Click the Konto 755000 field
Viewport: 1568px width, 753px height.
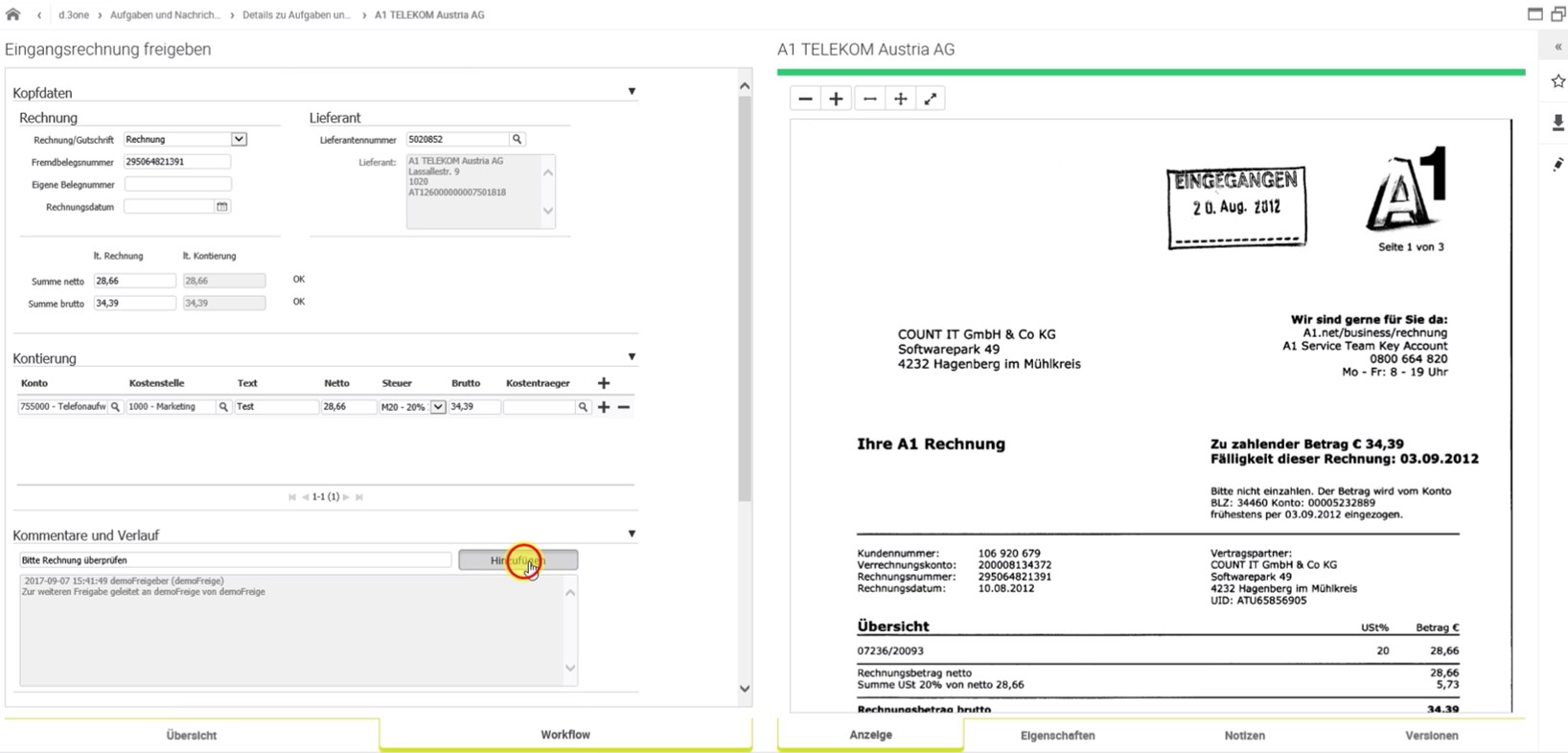[x=62, y=407]
